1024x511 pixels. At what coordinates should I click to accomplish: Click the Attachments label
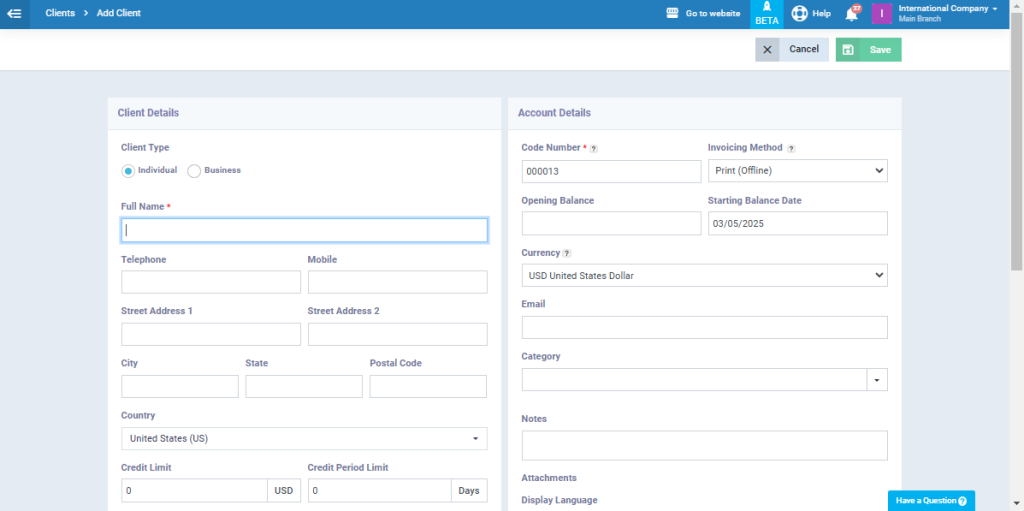coord(549,478)
